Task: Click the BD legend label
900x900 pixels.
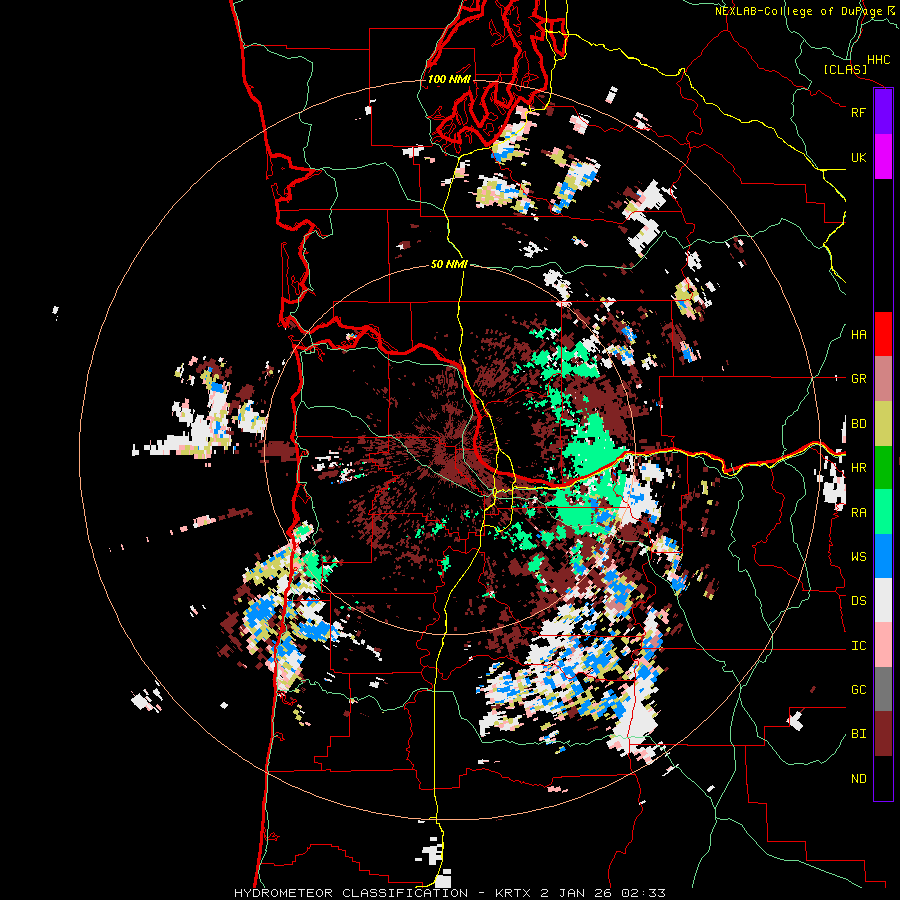Action: coord(858,424)
